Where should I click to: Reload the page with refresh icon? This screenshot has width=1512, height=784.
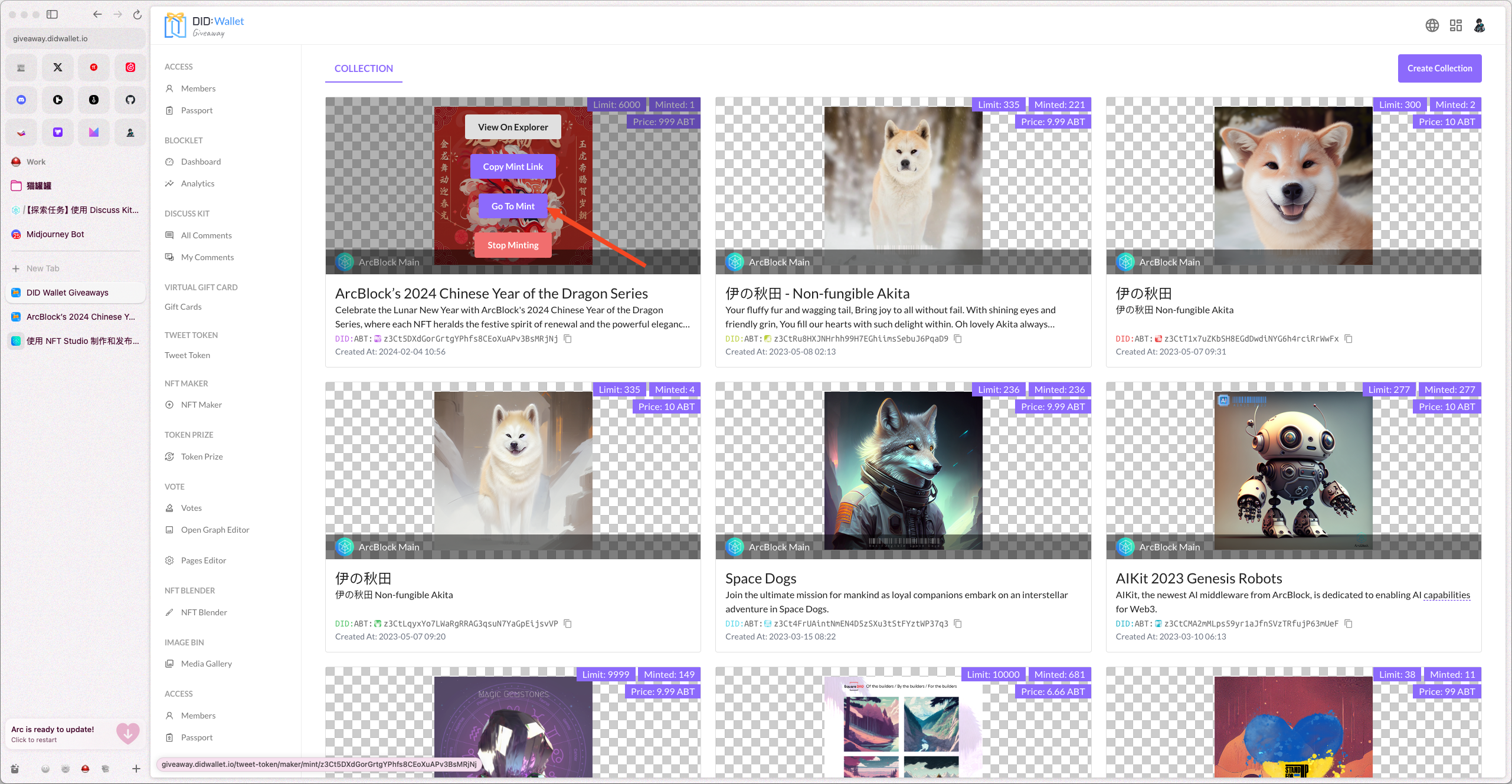(137, 14)
